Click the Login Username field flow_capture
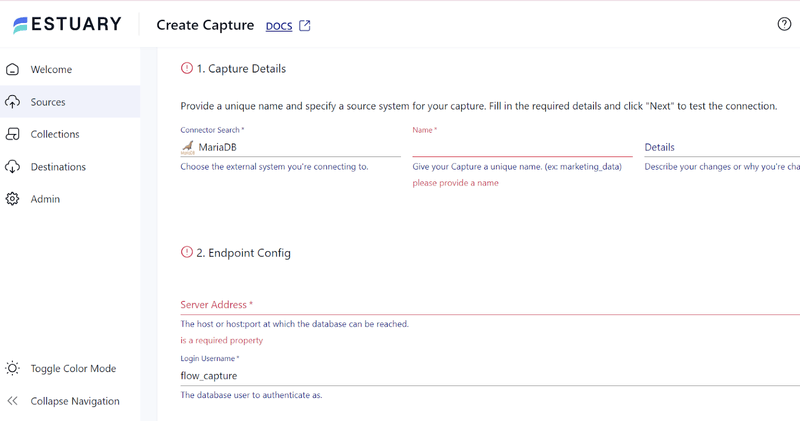This screenshot has width=800, height=421. click(x=490, y=376)
